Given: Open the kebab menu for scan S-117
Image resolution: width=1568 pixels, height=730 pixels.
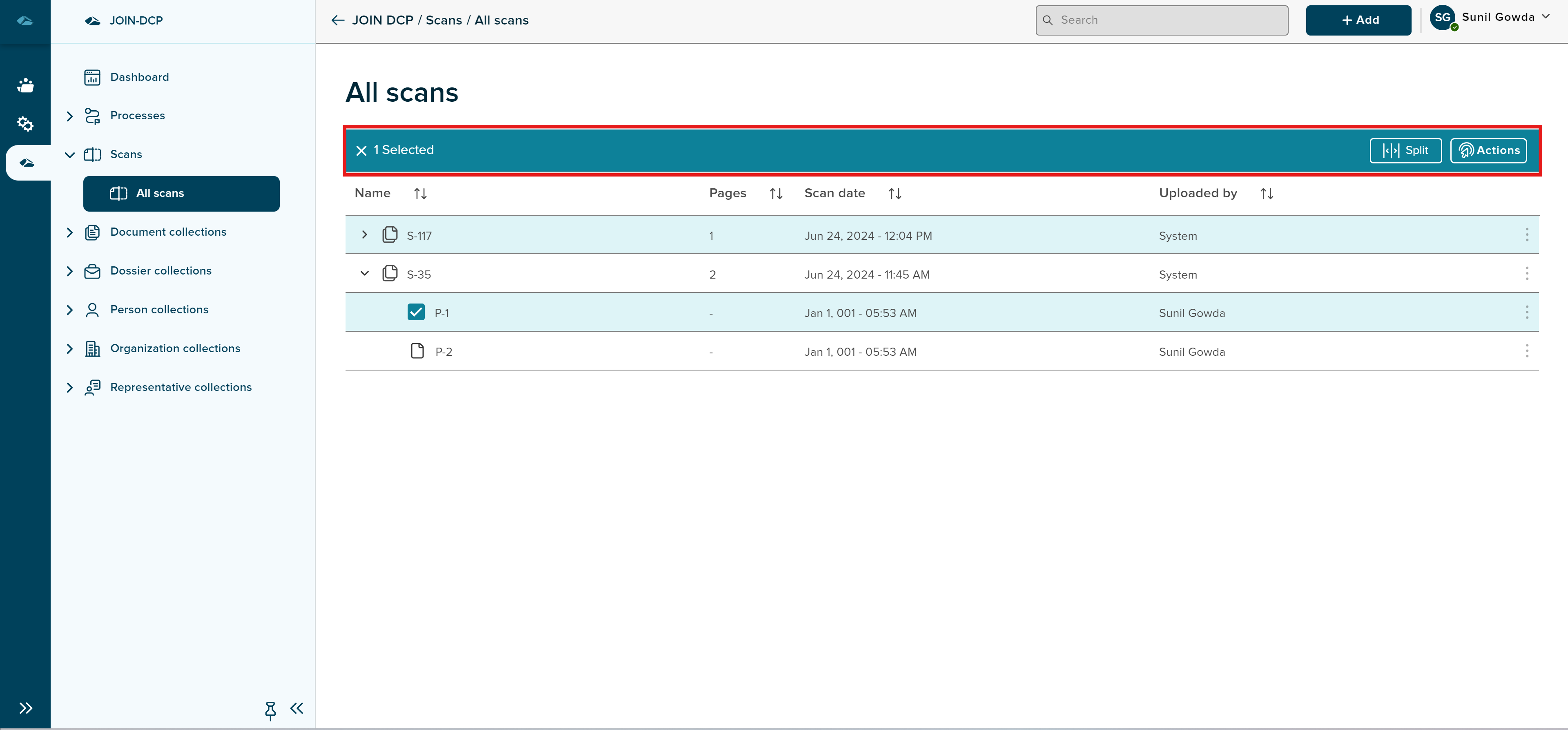Looking at the screenshot, I should [1527, 235].
